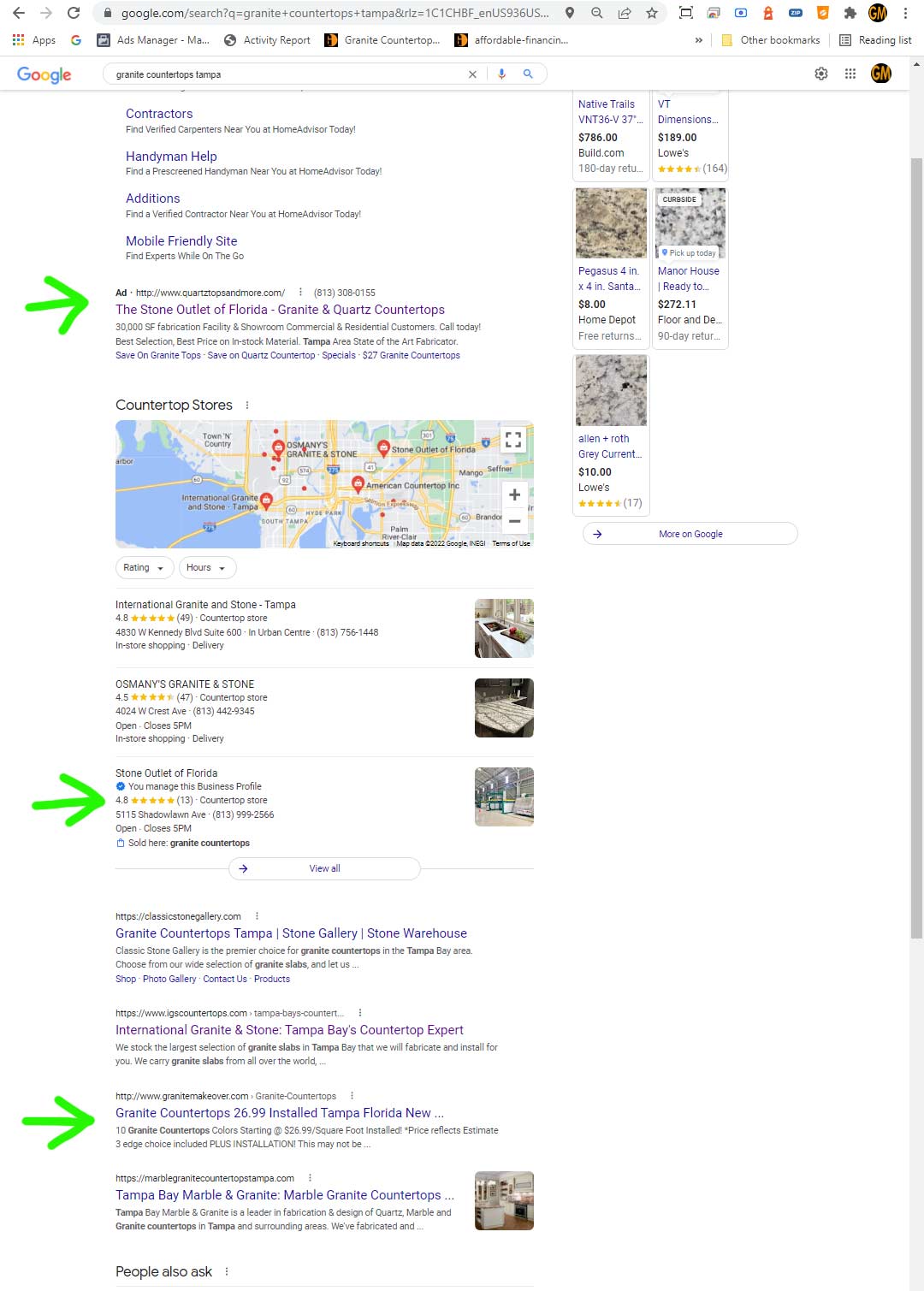Open options menu for quartztopsandmore ad
924x1291 pixels.
[x=300, y=293]
